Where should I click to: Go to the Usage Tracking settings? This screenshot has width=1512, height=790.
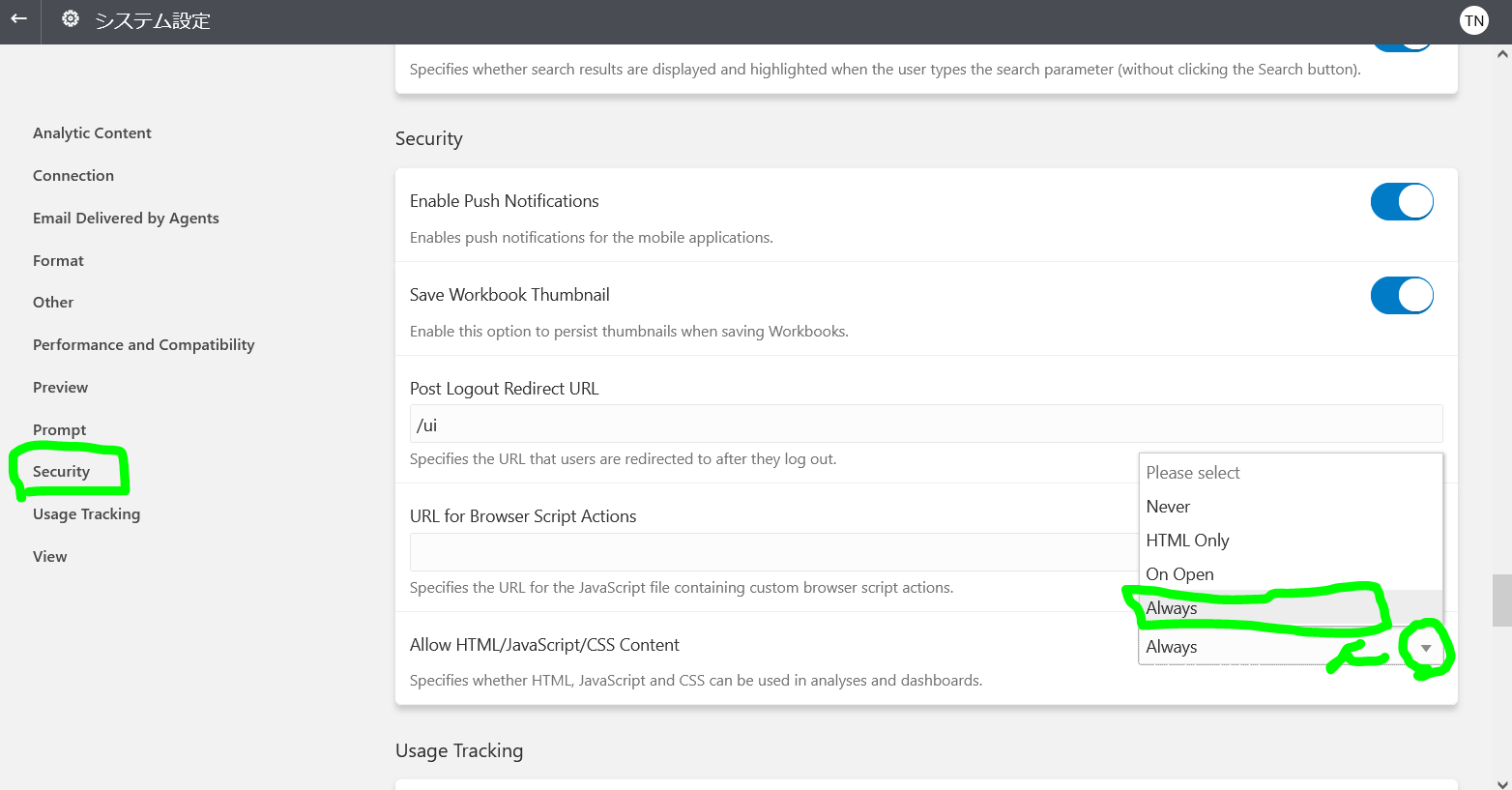click(x=86, y=513)
